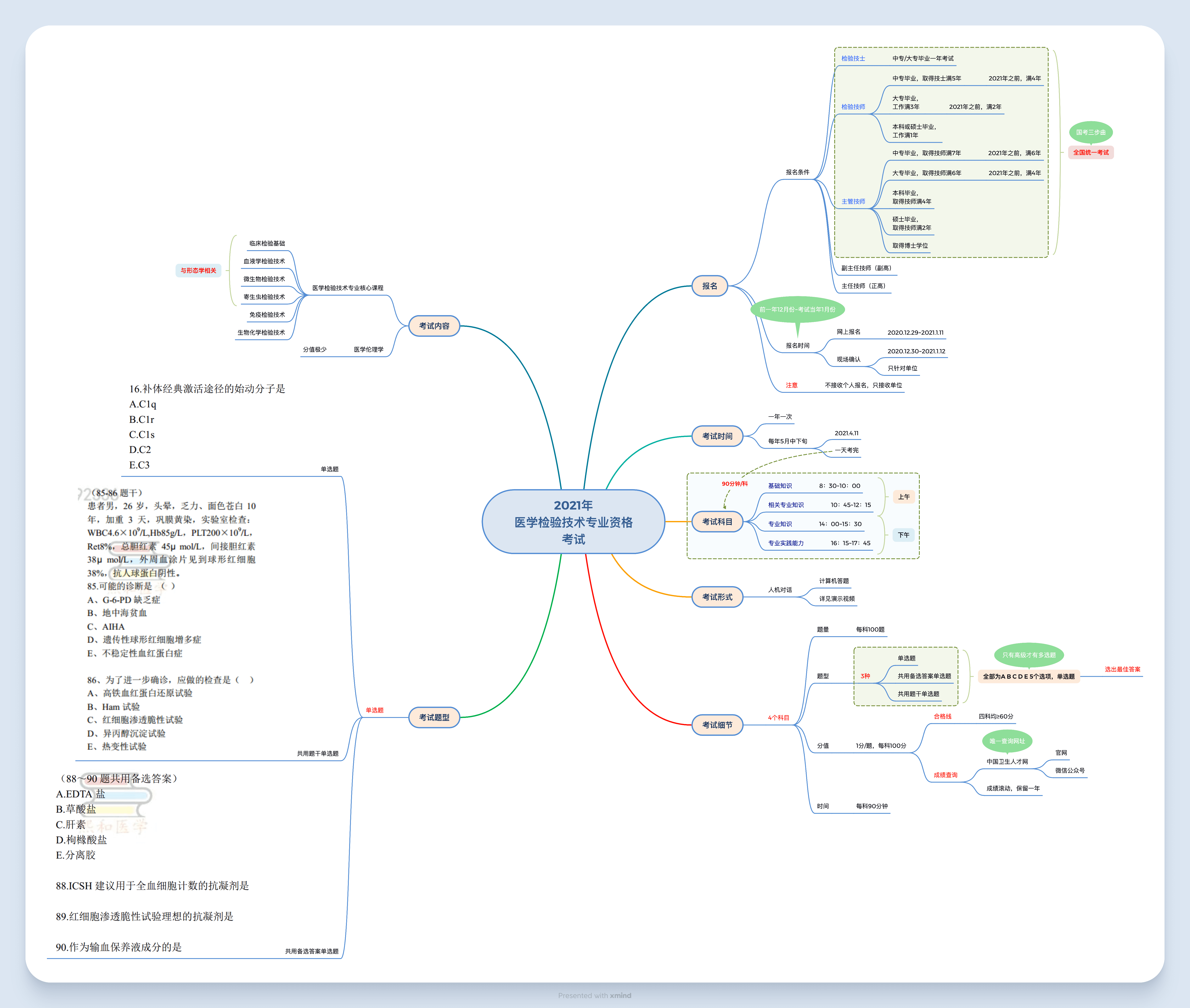This screenshot has height=1008, width=1190.
Task: Select the 中国卫生人才网 subtopic
Action: (1007, 762)
